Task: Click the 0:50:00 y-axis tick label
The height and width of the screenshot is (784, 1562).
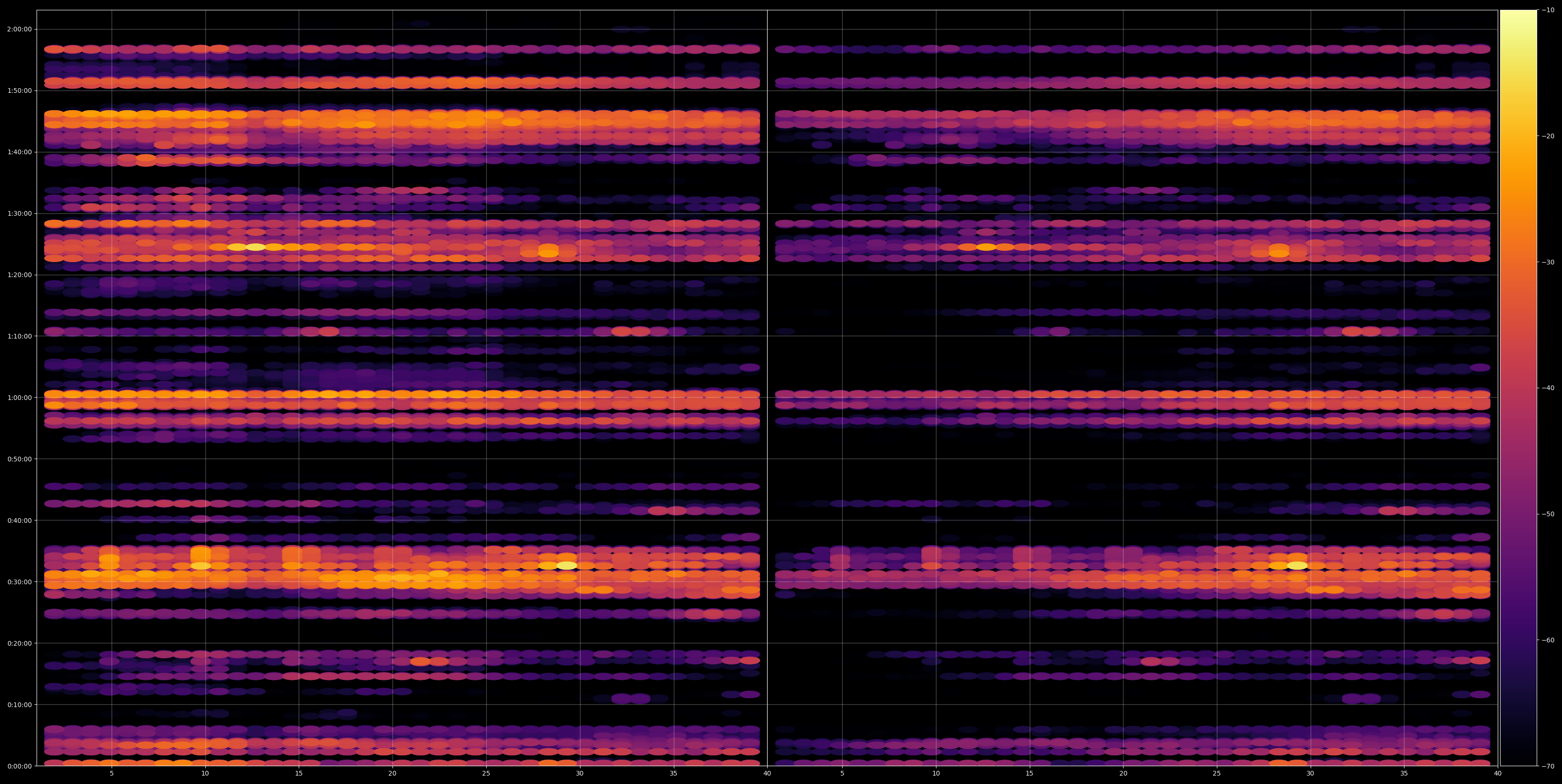Action: (x=19, y=459)
